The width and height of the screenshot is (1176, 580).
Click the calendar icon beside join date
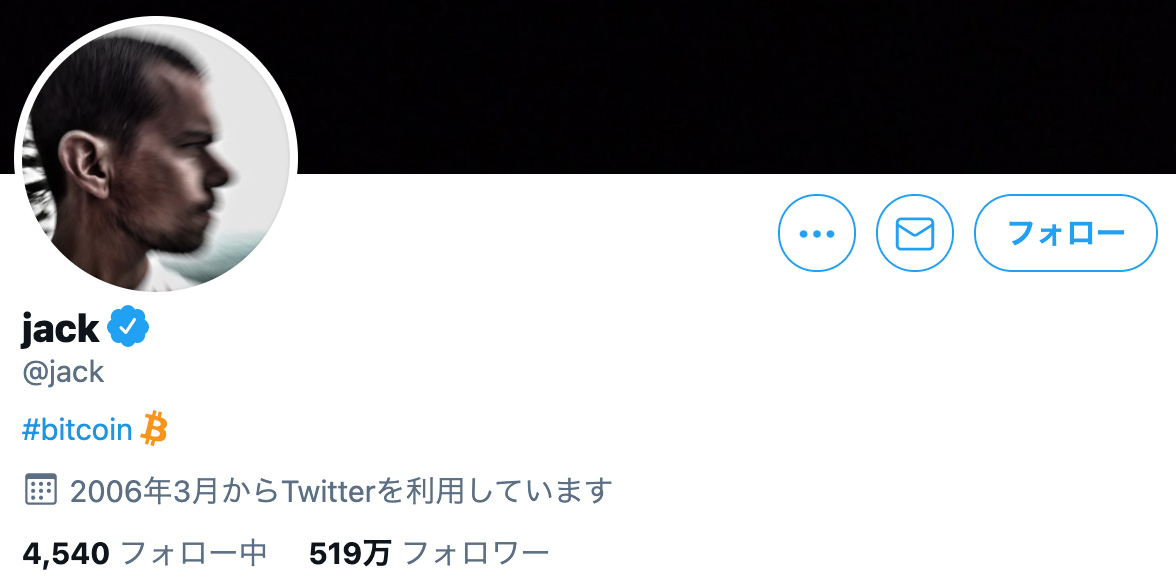point(40,489)
